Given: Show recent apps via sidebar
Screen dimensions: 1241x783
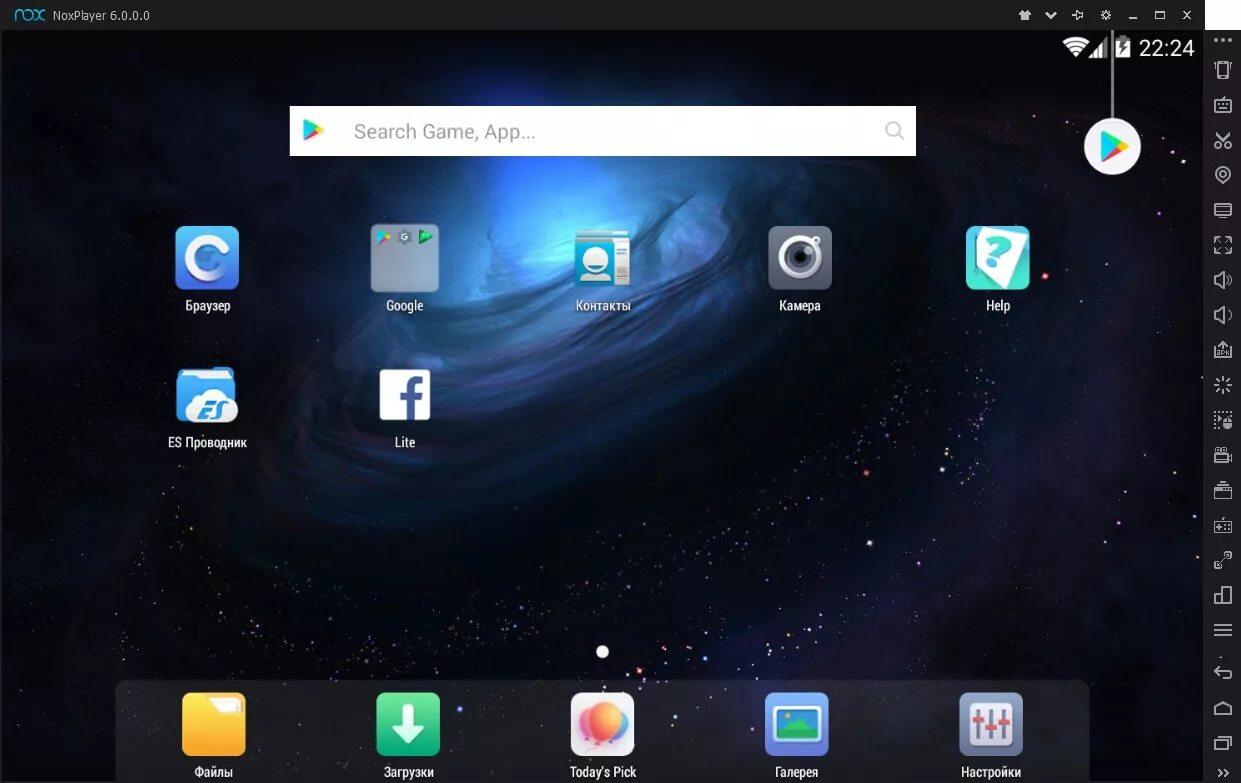Looking at the screenshot, I should pos(1223,743).
